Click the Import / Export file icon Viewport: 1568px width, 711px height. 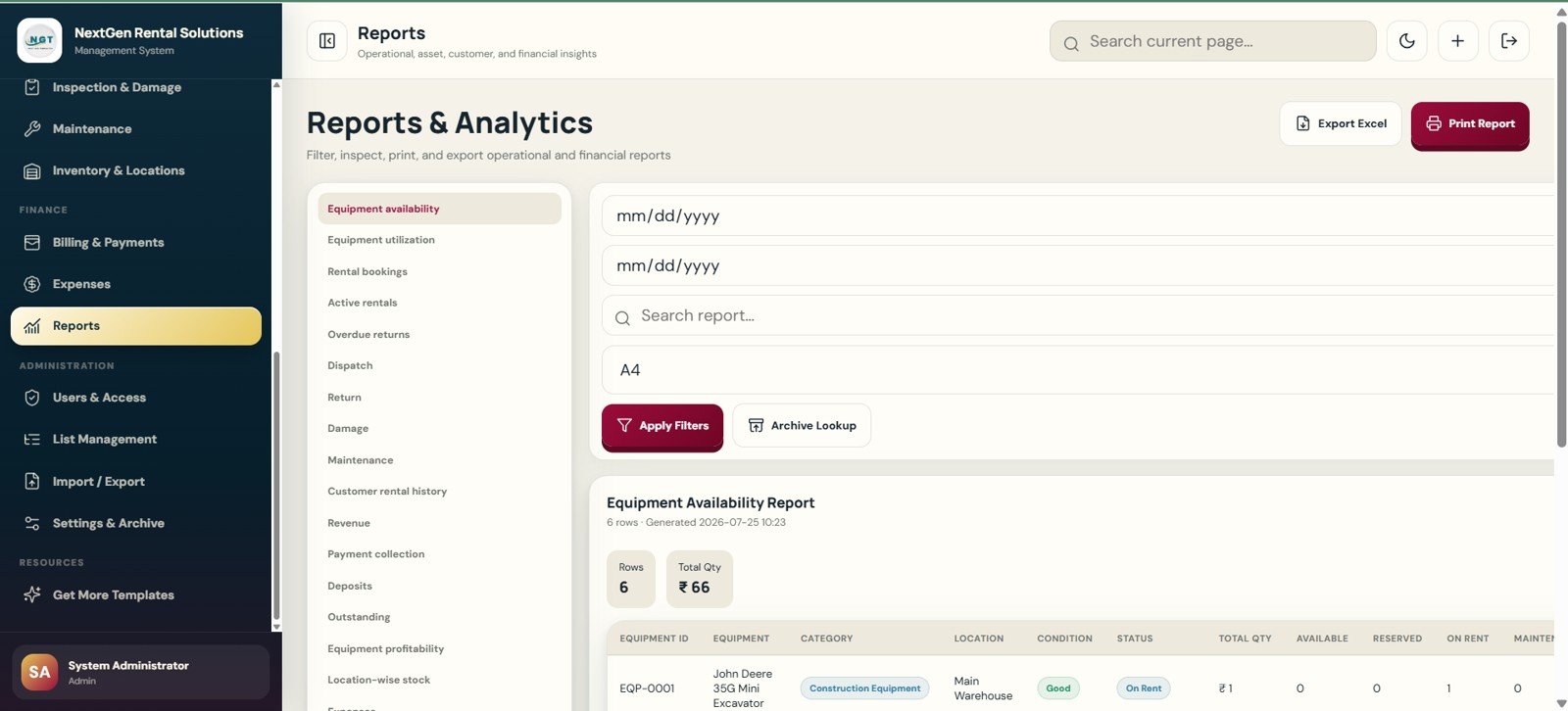[x=32, y=482]
